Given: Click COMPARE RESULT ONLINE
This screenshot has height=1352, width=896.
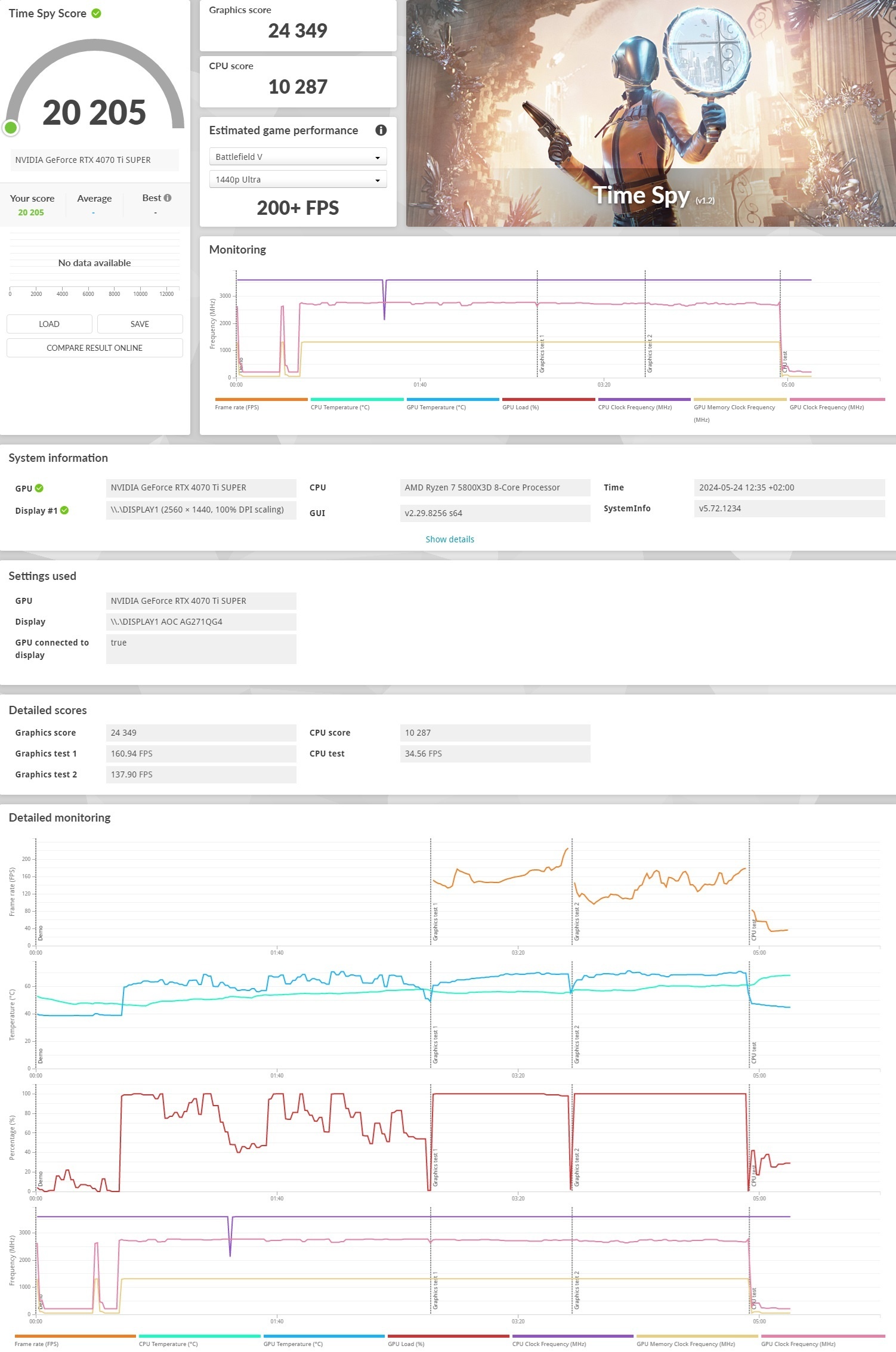Looking at the screenshot, I should [95, 348].
